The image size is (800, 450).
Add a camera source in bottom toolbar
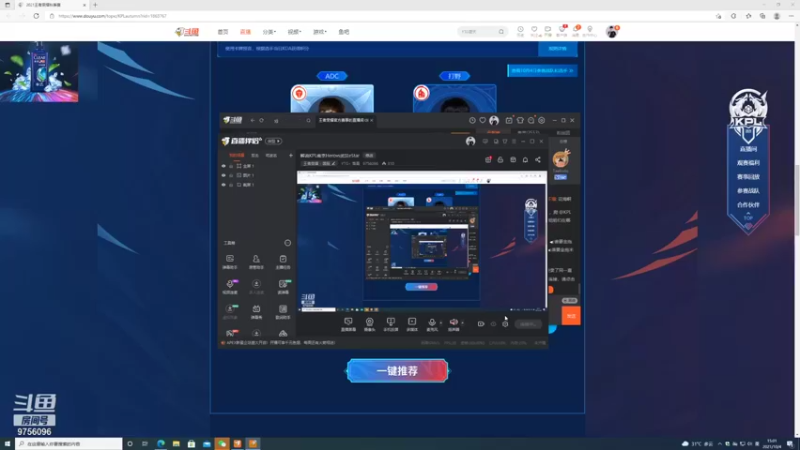369,324
